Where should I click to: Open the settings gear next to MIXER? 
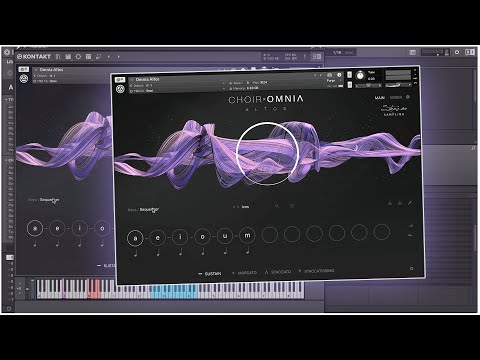408,97
